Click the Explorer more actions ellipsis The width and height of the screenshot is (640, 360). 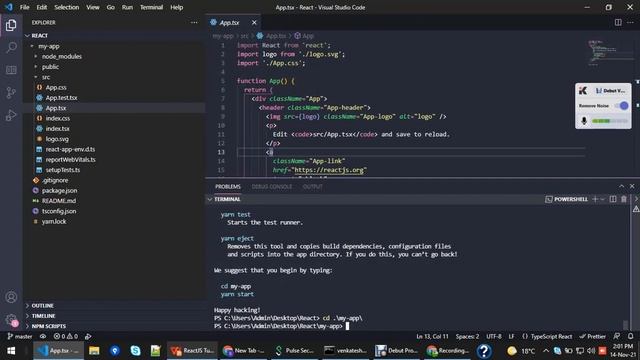194,22
